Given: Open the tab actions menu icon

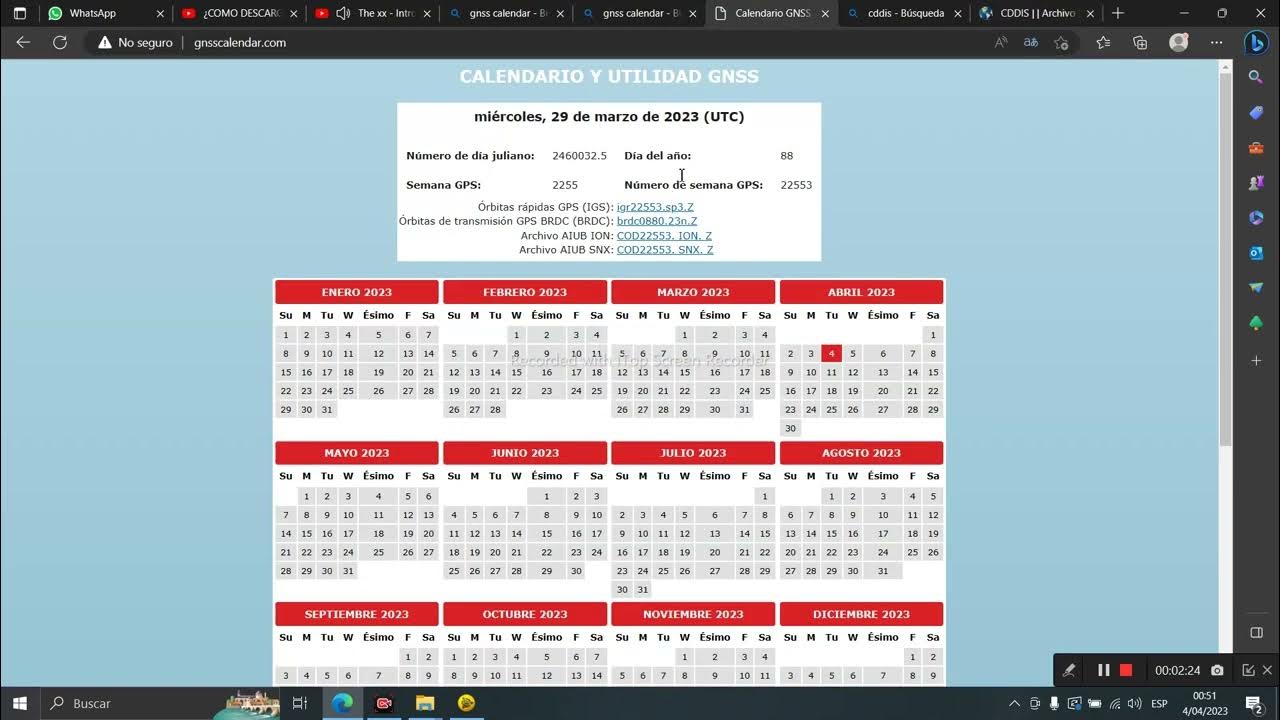Looking at the screenshot, I should point(19,13).
